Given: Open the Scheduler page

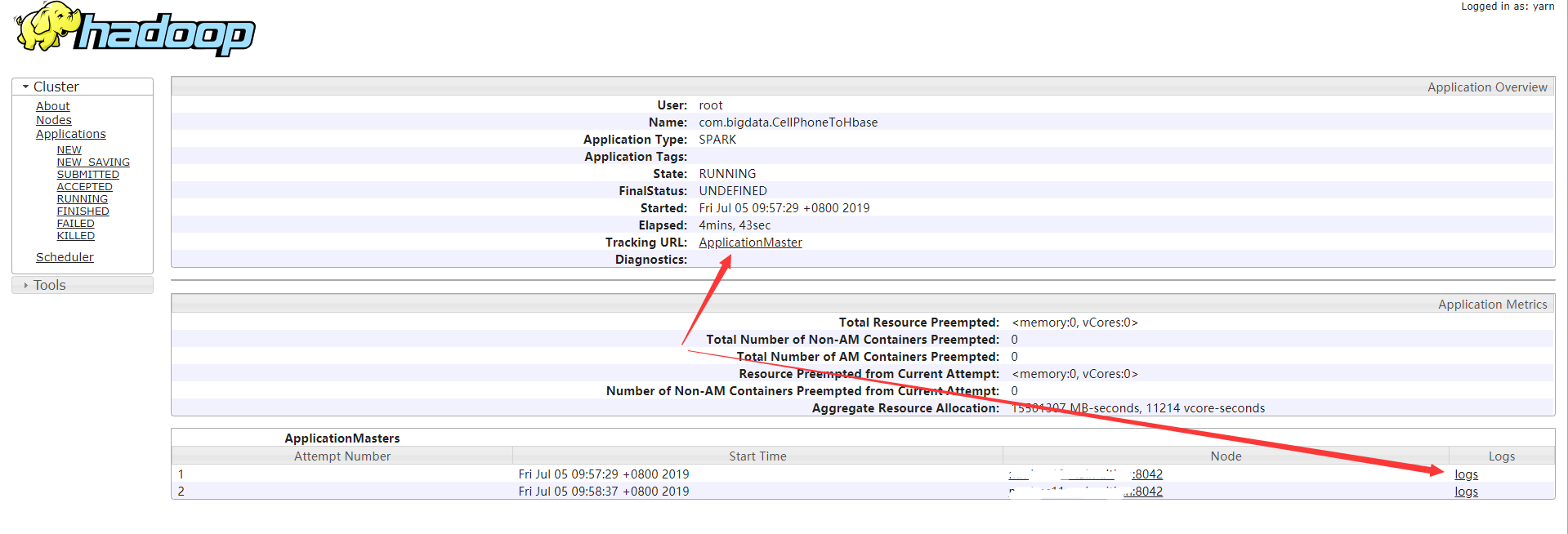Looking at the screenshot, I should [x=65, y=257].
